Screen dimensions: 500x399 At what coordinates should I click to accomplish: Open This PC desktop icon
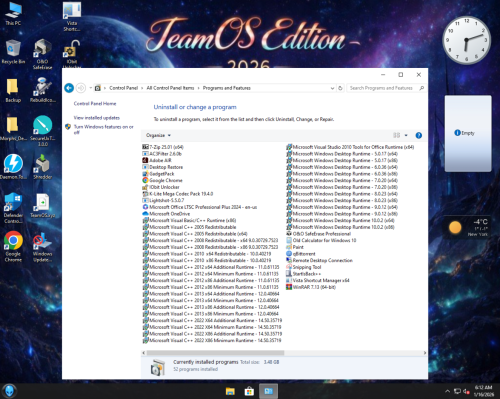[13, 13]
